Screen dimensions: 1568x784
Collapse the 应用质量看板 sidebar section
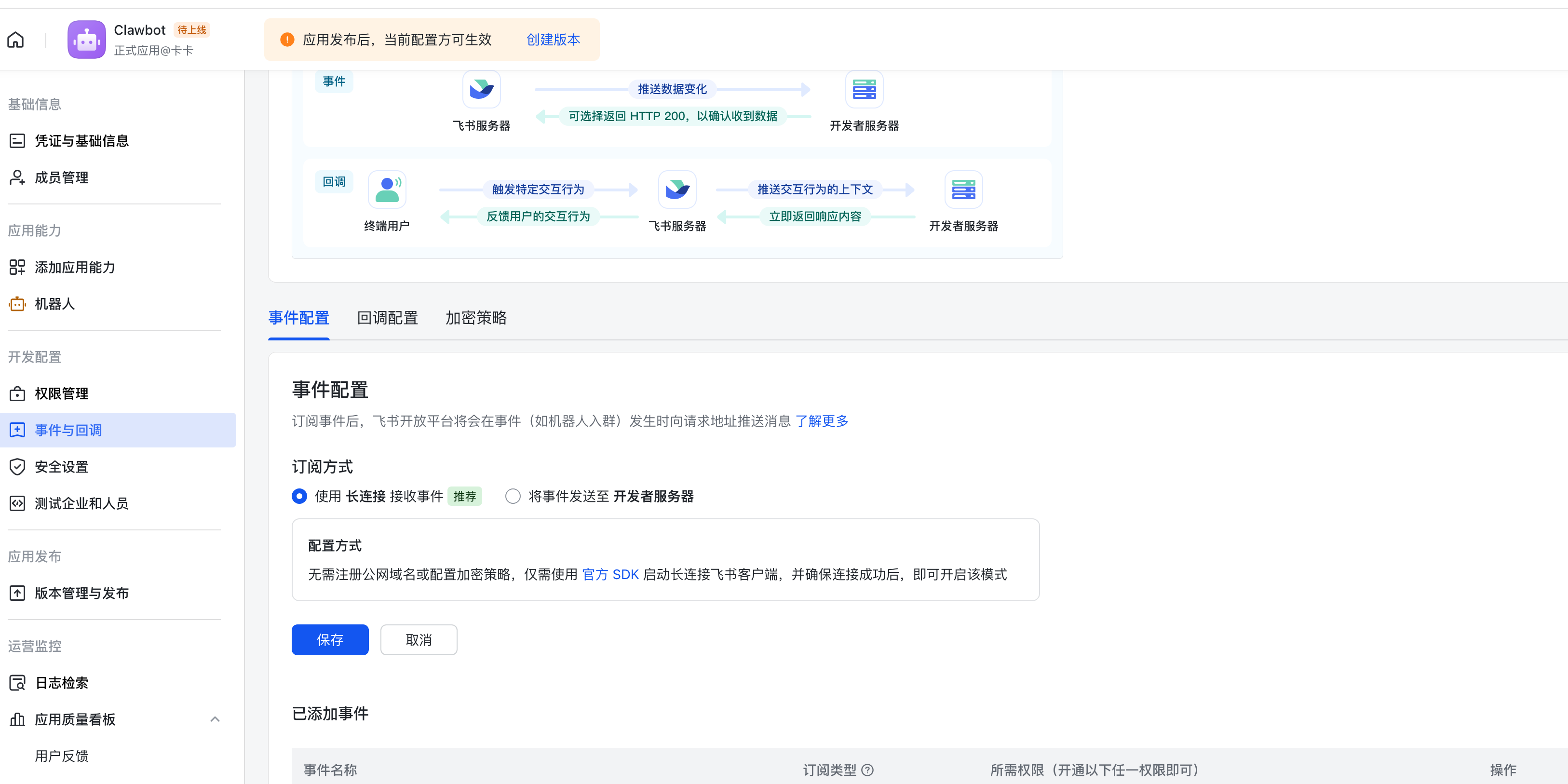[215, 719]
